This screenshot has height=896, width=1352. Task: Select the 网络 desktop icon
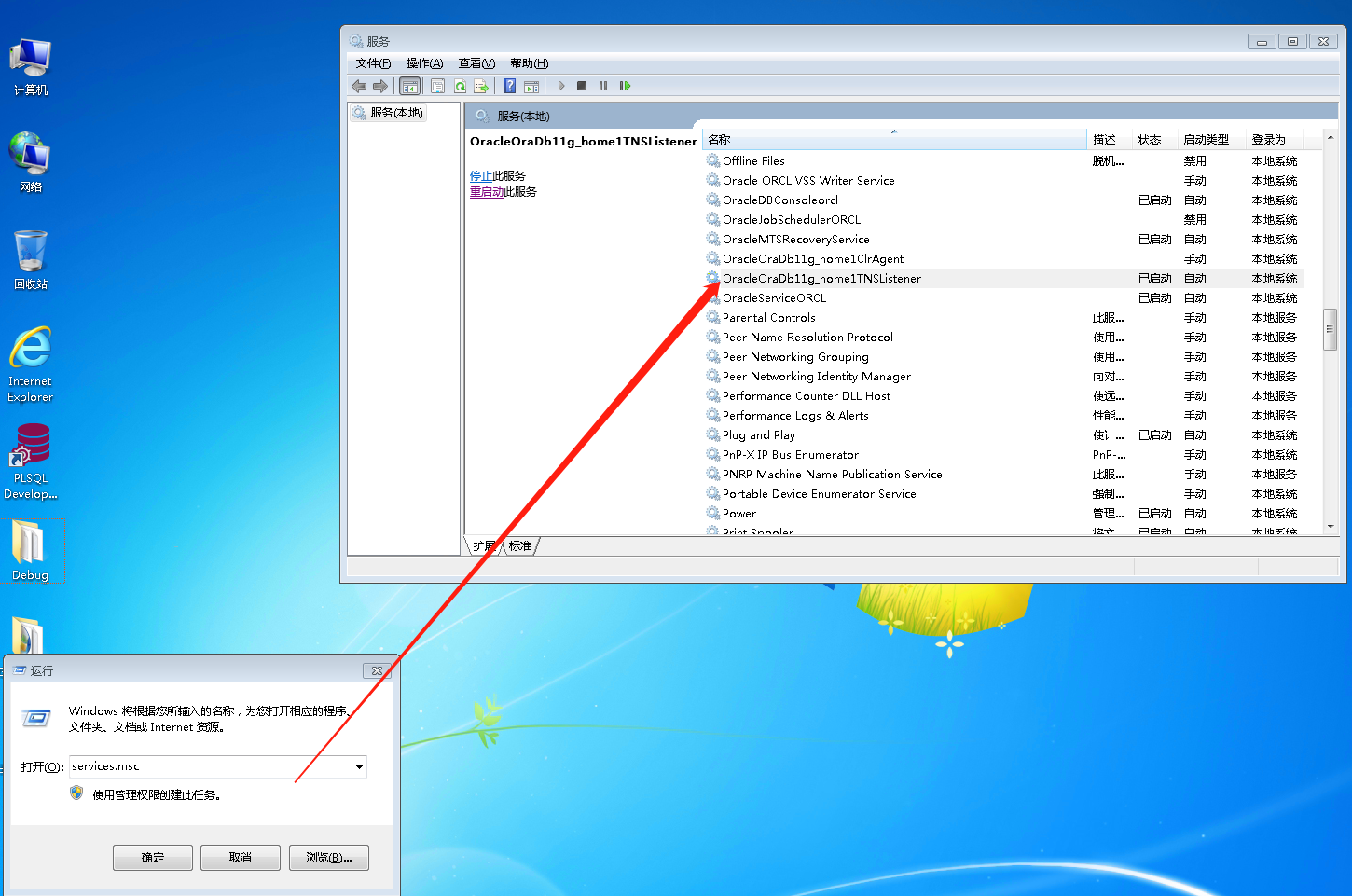coord(31,163)
